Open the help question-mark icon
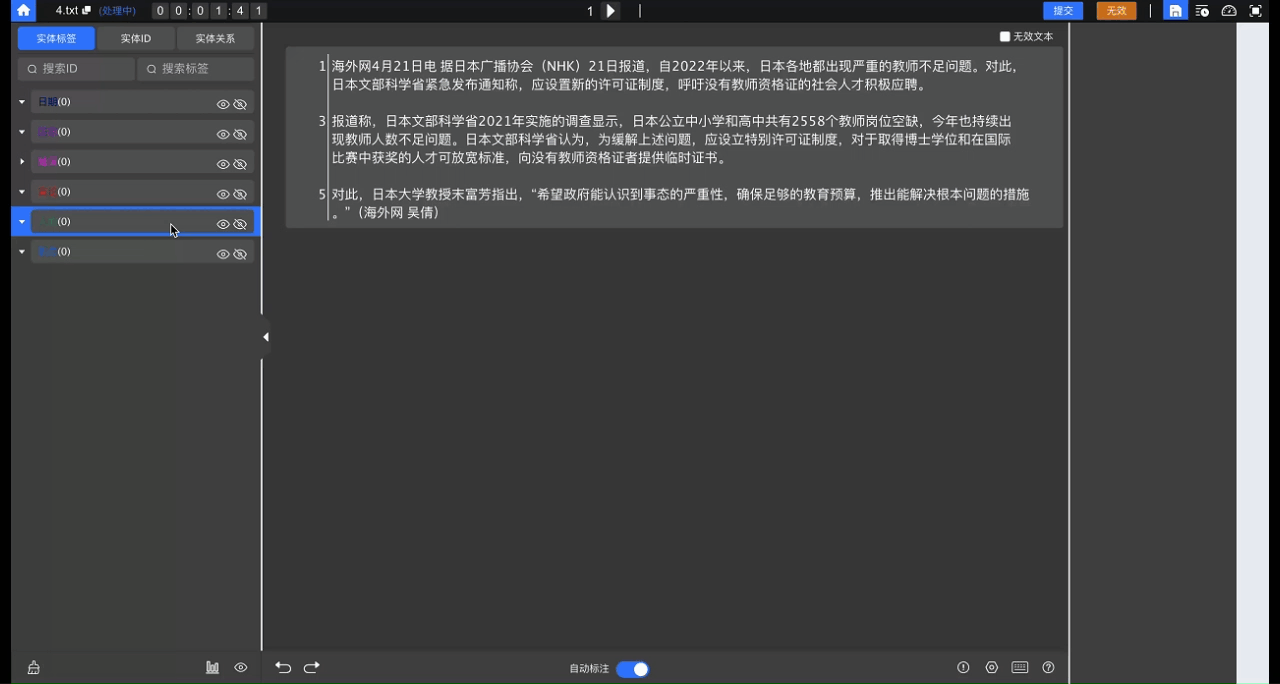This screenshot has height=684, width=1280. pyautogui.click(x=1048, y=668)
